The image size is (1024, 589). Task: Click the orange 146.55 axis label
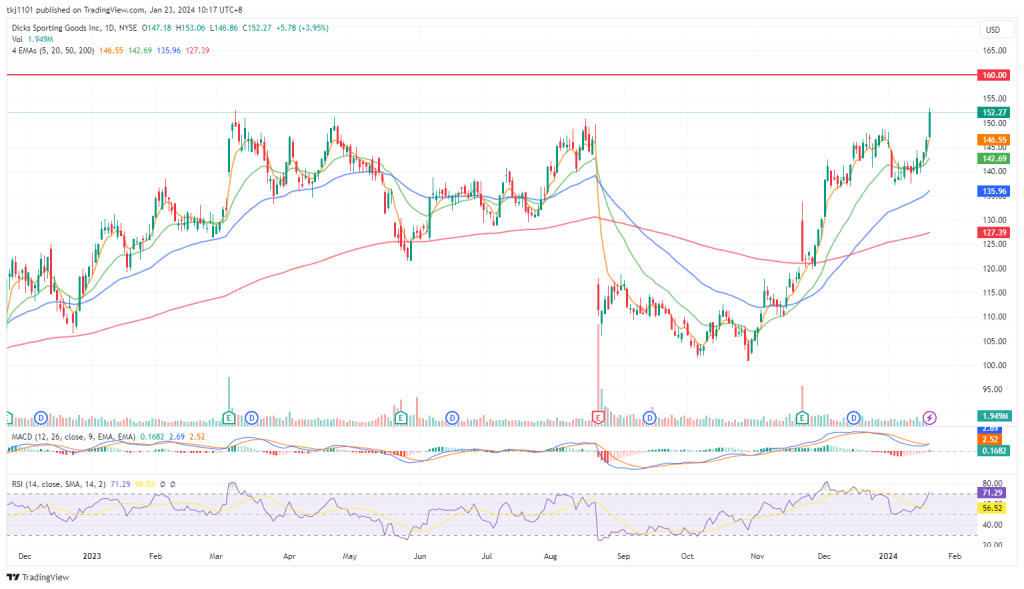[993, 140]
